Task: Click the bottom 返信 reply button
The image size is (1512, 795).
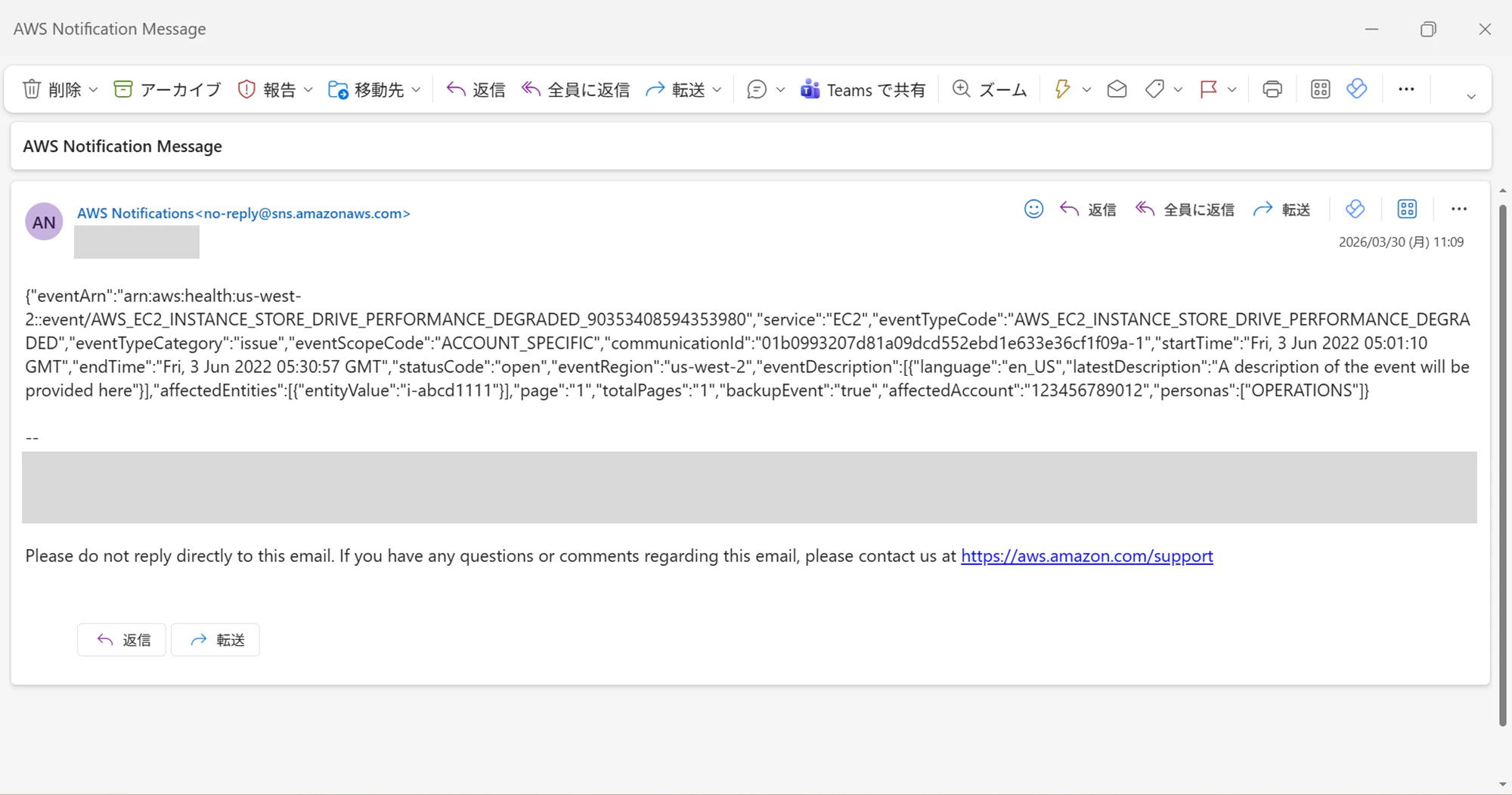Action: pos(122,640)
